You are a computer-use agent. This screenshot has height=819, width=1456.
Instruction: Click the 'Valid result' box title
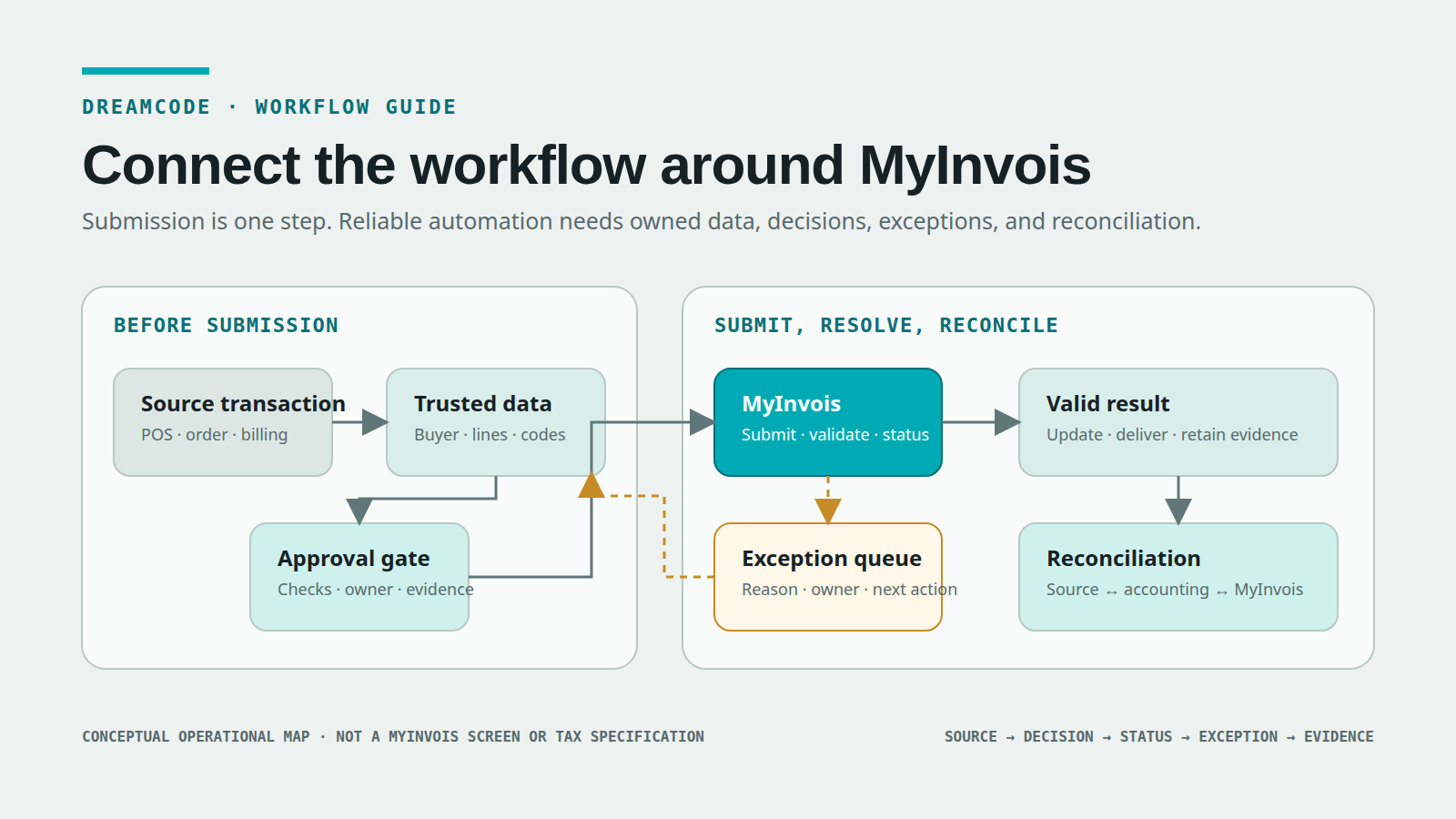click(x=1107, y=404)
